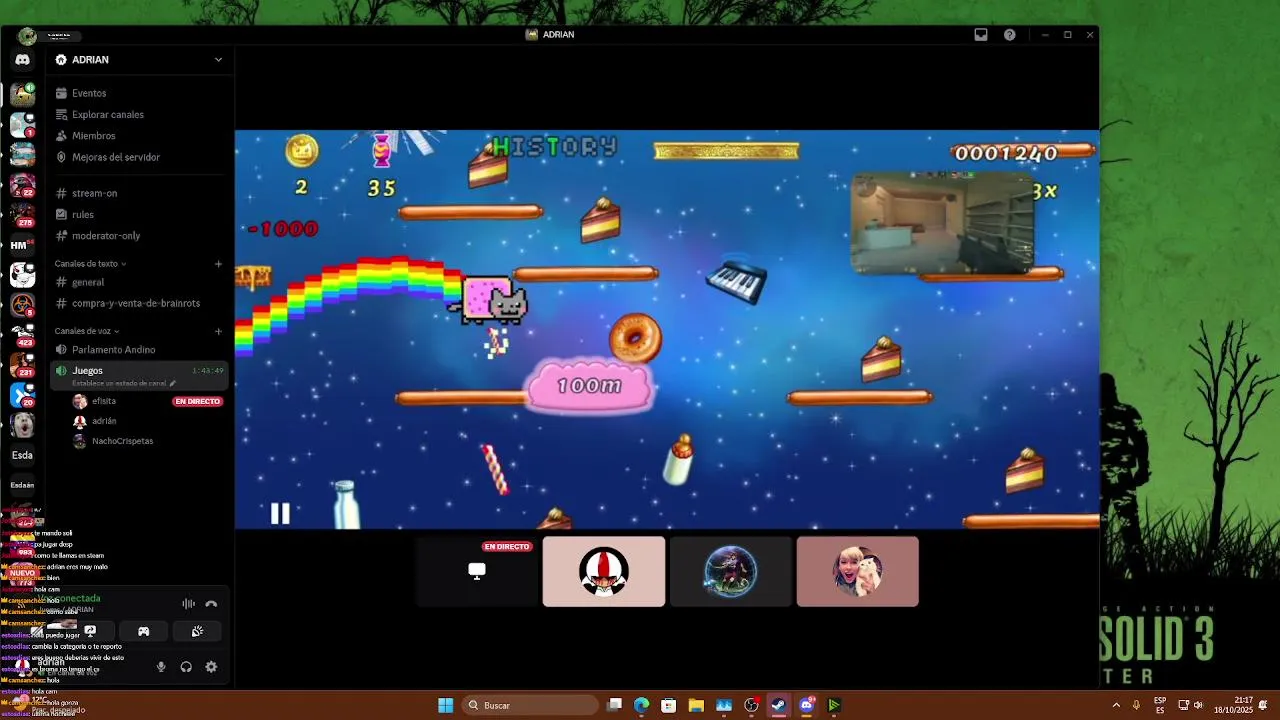Open the volume icon in system tray
Viewport: 1280px width, 720px height.
tap(1198, 705)
